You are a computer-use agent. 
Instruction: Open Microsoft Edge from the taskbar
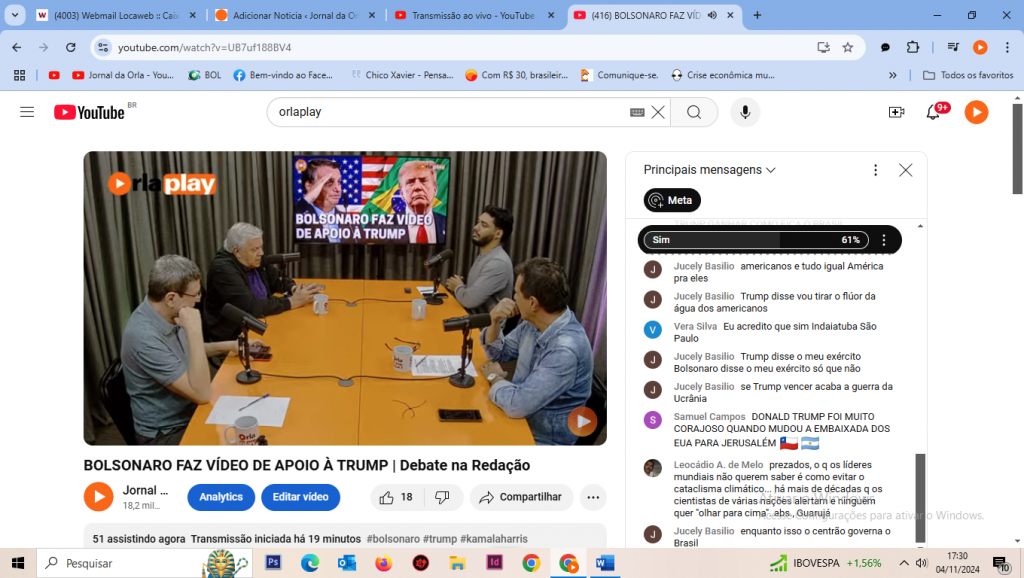310,563
